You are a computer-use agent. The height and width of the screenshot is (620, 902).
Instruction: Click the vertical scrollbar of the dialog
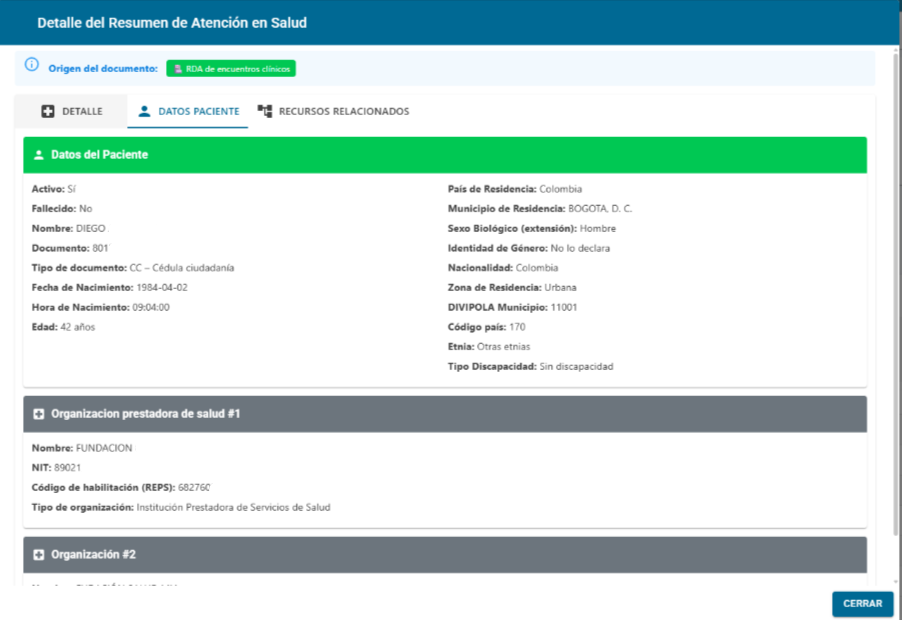pos(895,300)
